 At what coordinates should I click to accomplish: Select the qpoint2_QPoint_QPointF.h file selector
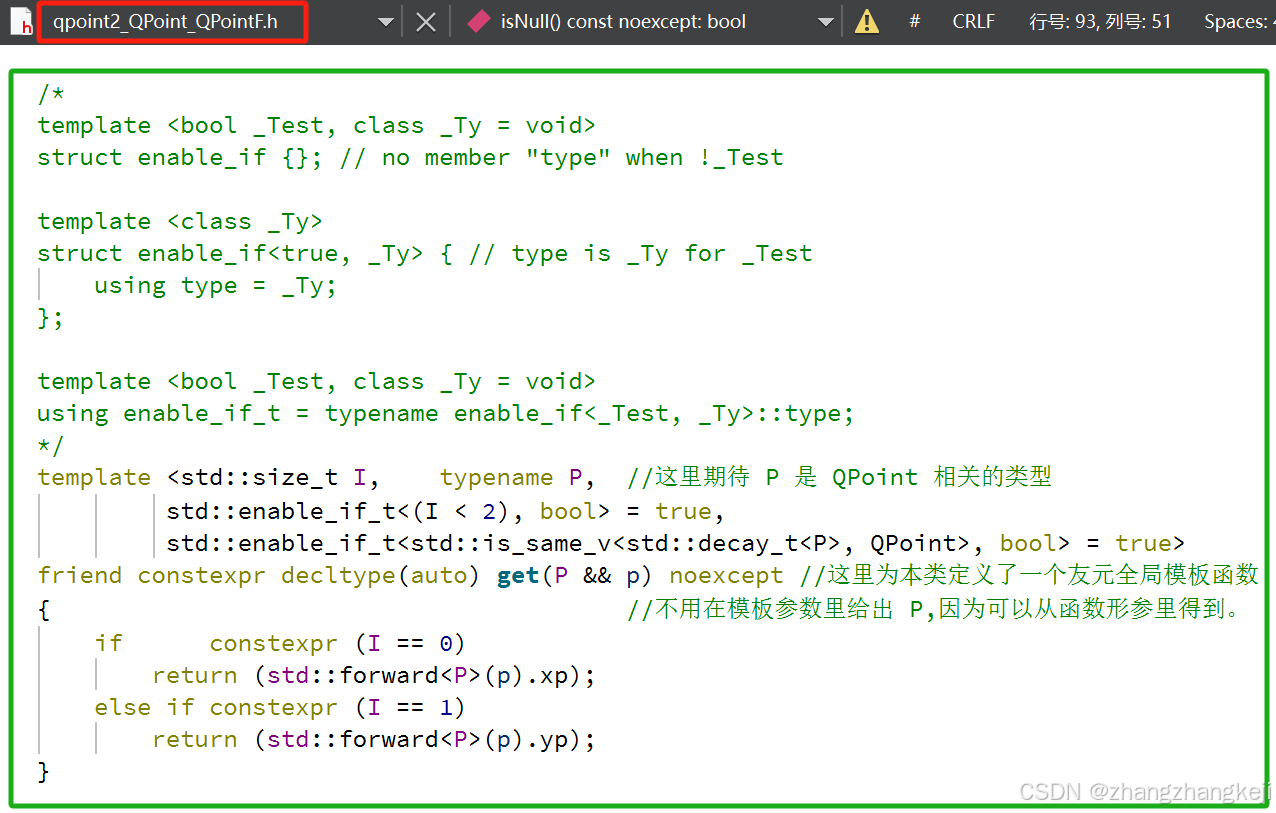[171, 21]
